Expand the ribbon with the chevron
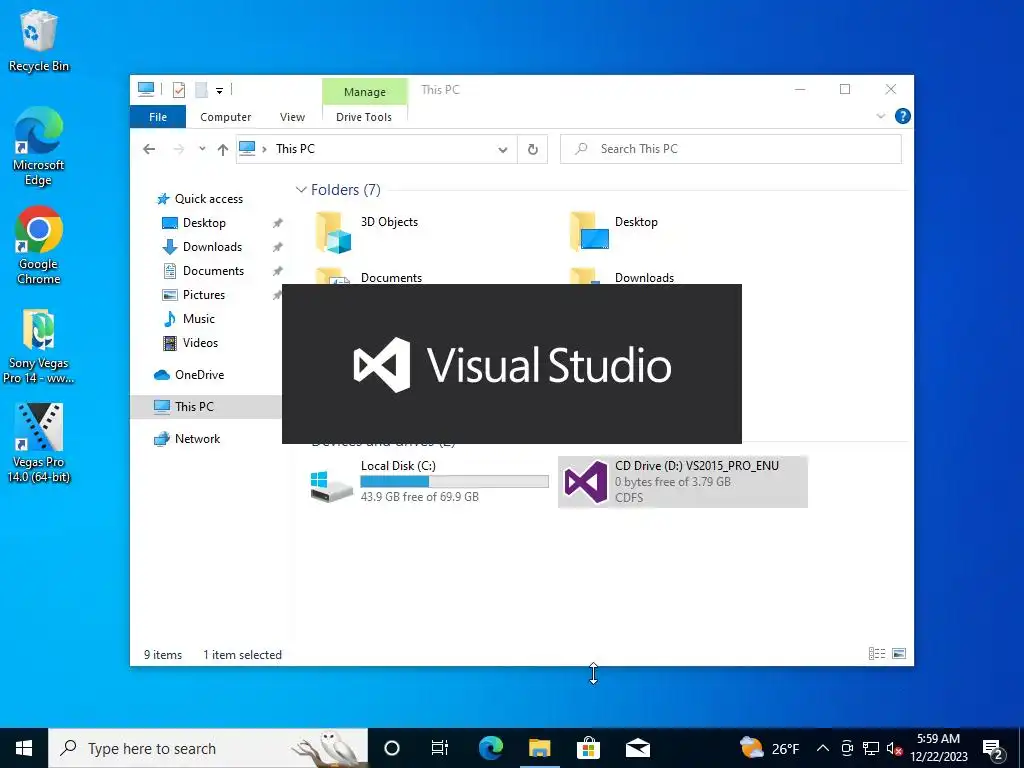This screenshot has height=768, width=1024. click(880, 116)
